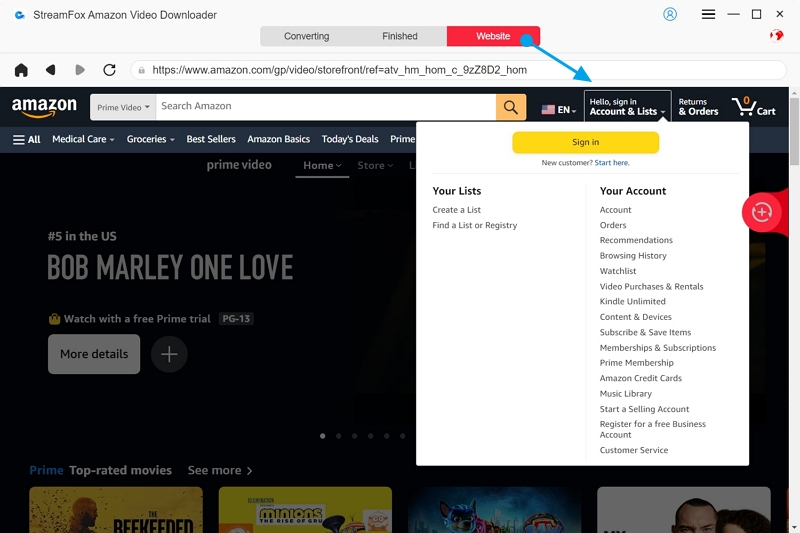Switch to the Converting tab

(306, 36)
